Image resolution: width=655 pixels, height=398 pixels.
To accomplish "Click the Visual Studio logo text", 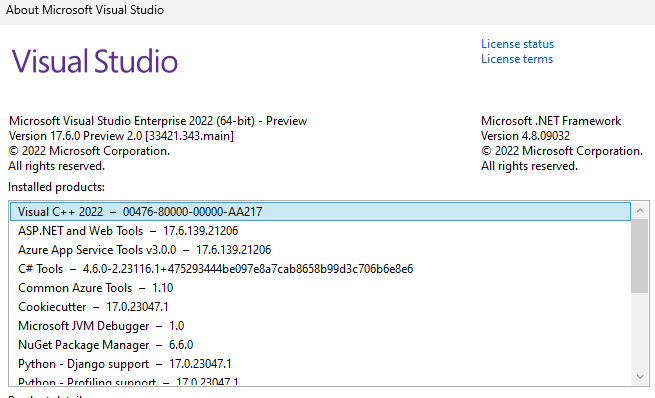I will pos(94,61).
